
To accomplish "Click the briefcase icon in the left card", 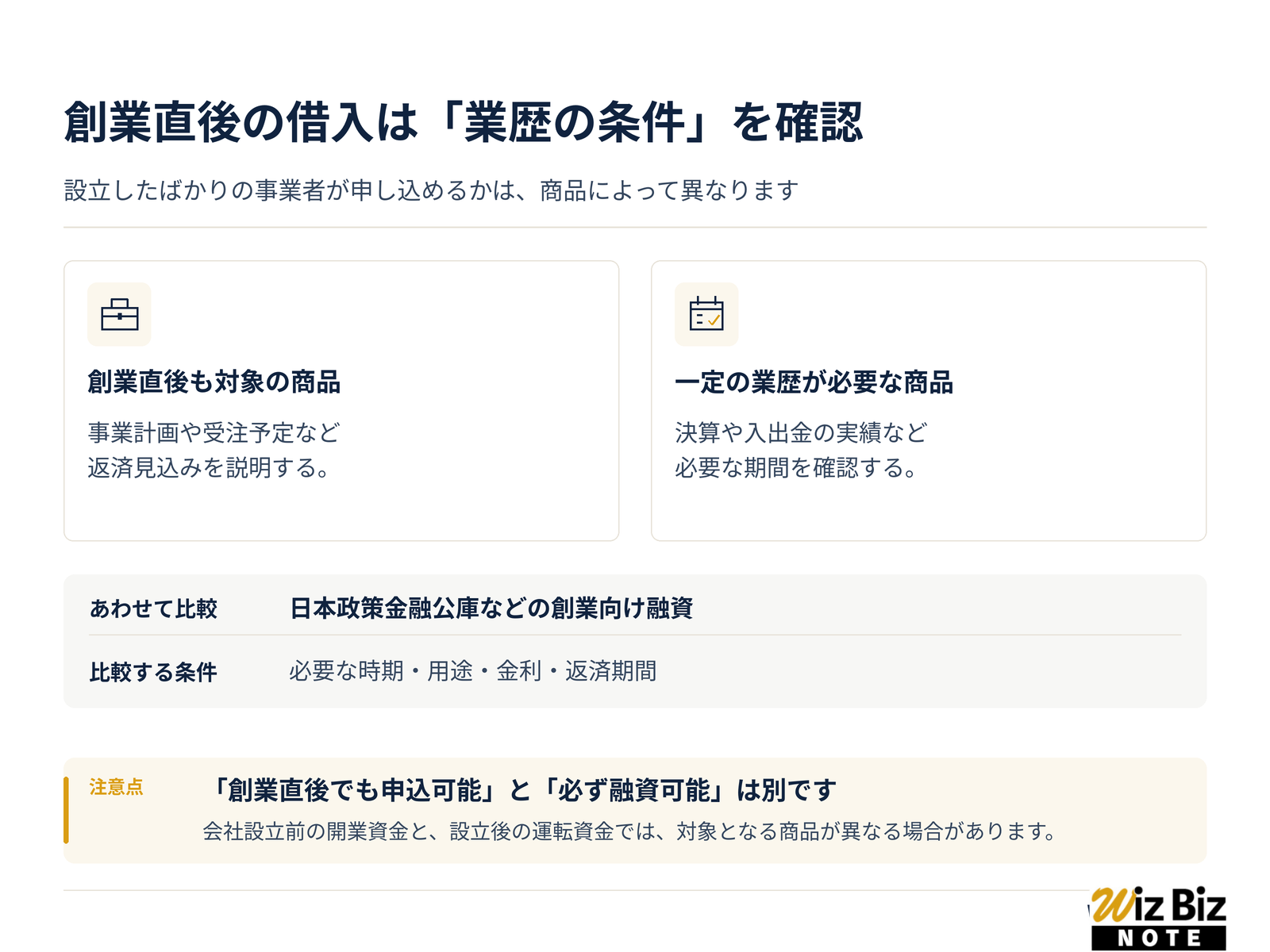I will click(119, 314).
